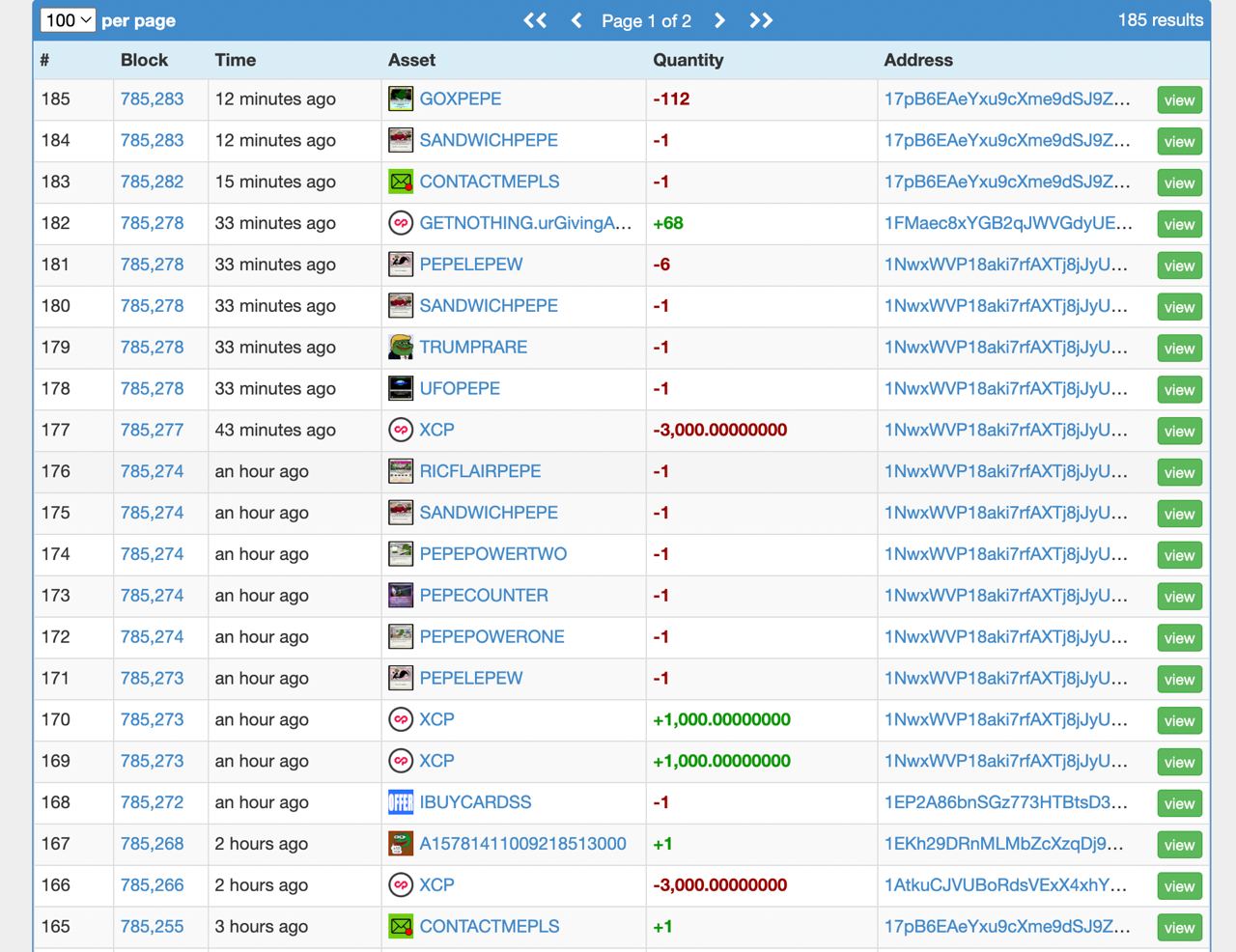1236x952 pixels.
Task: Open block 785,255 link
Action: coord(152,927)
